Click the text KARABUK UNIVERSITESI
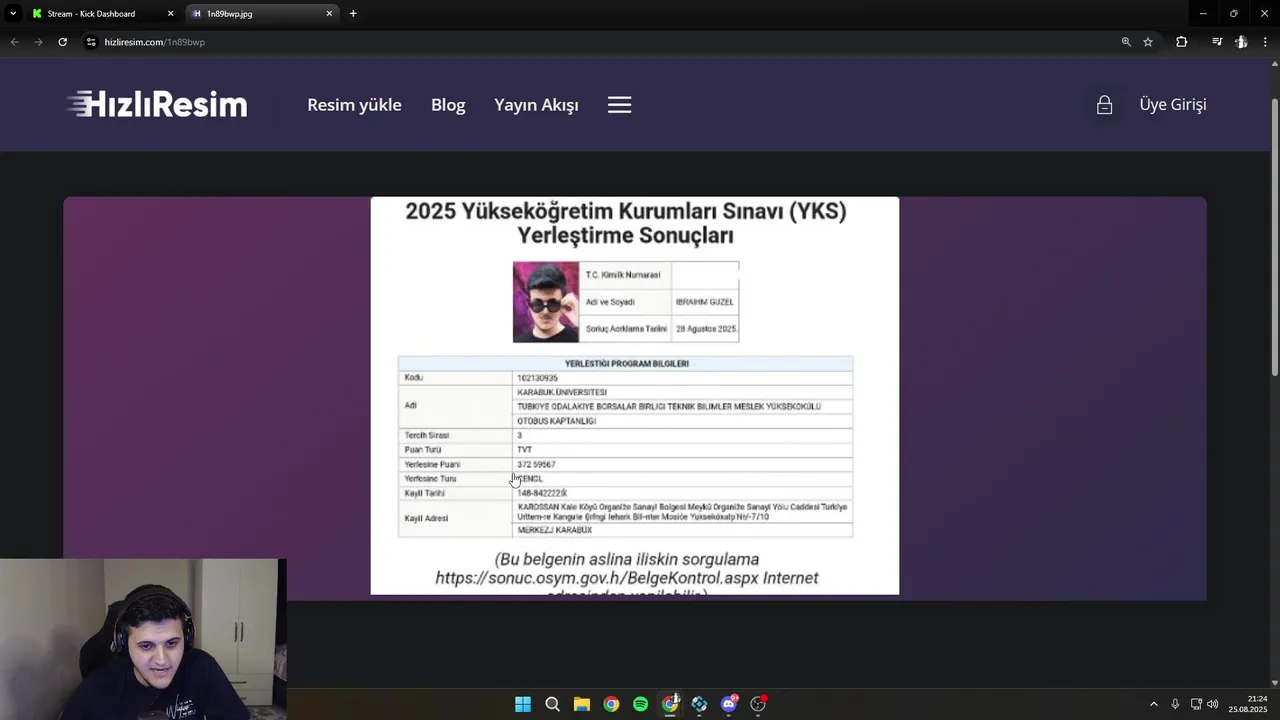Screen dimensions: 1280x720 pos(562,392)
